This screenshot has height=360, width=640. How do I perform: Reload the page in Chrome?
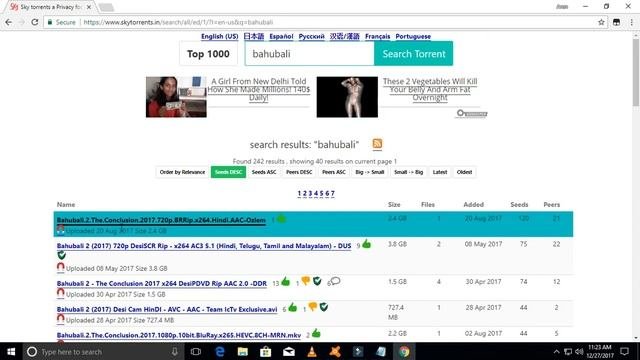35,22
